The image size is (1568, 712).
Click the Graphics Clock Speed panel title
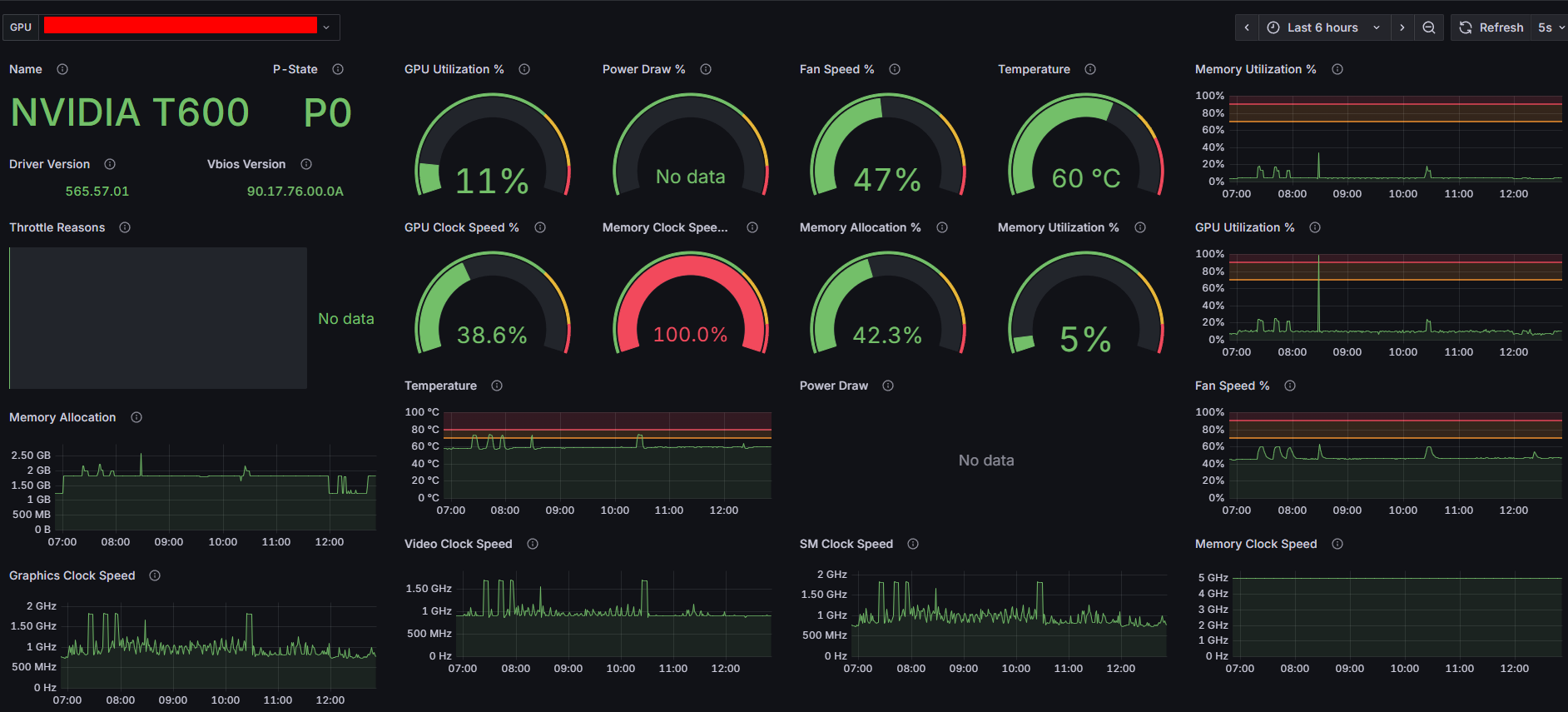tap(72, 575)
